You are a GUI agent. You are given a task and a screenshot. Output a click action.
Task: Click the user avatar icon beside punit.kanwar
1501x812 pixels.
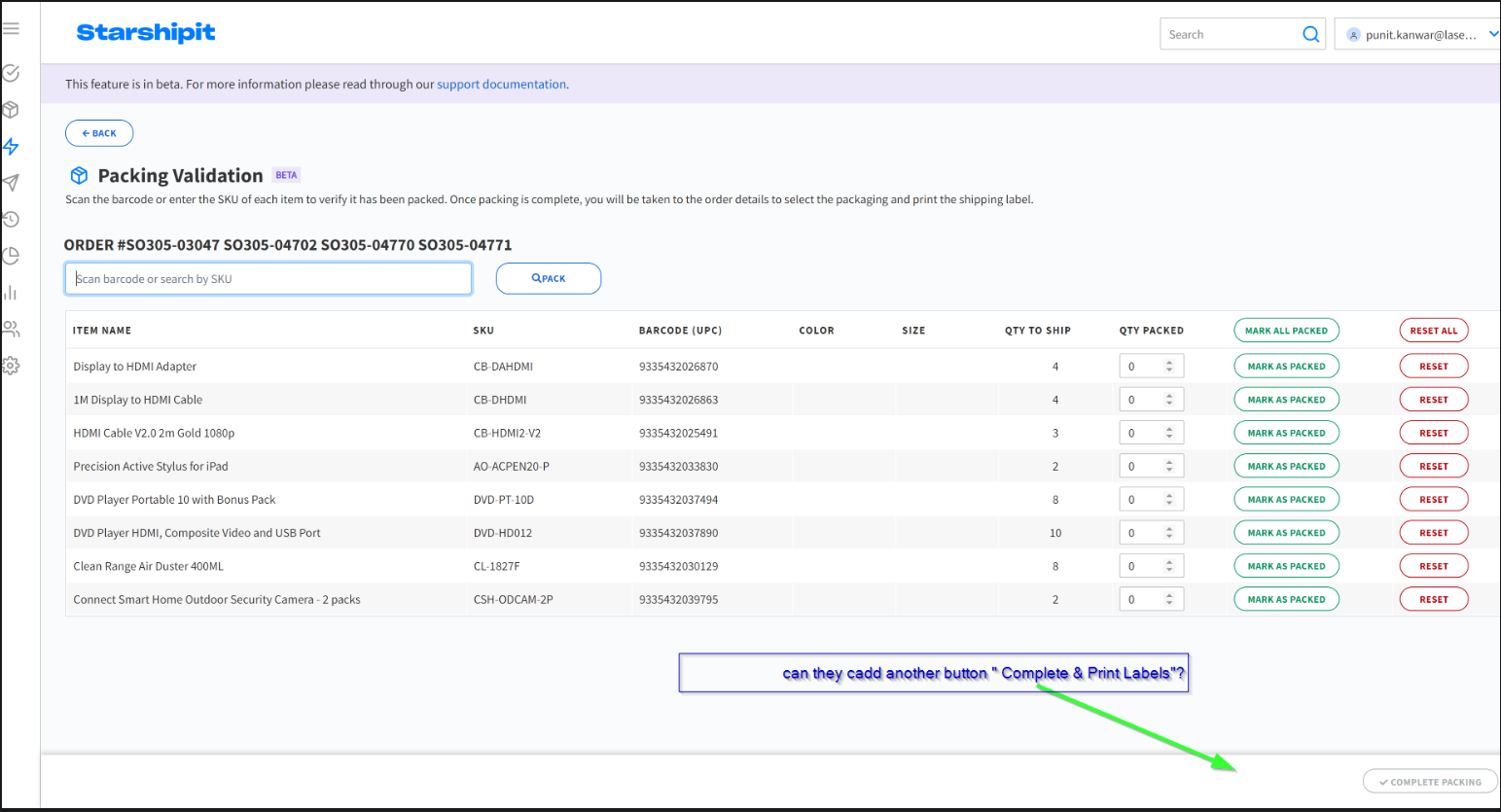pyautogui.click(x=1353, y=35)
